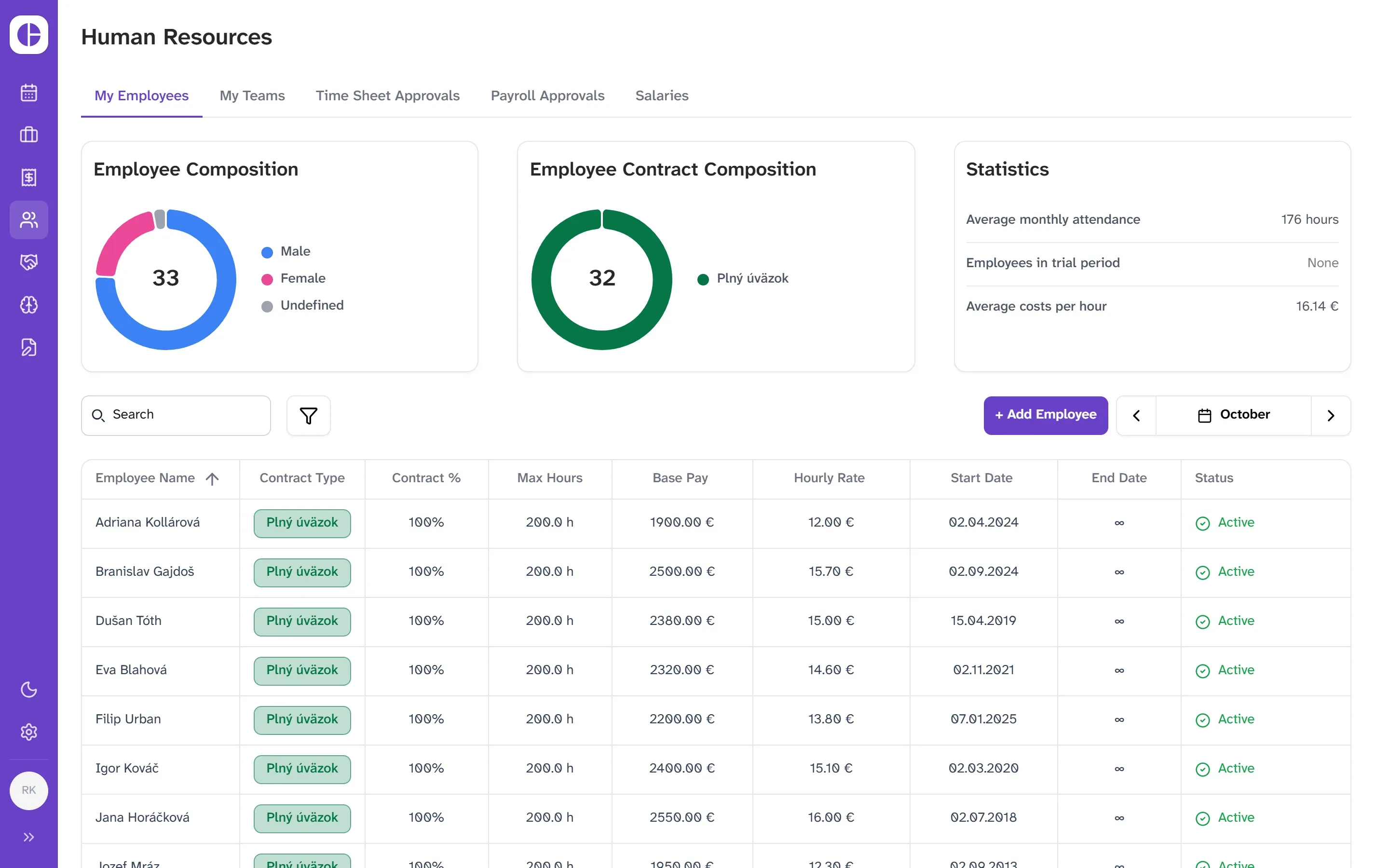The height and width of the screenshot is (868, 1389).
Task: Click the Active status icon for Jana Horáčková
Action: (1202, 819)
